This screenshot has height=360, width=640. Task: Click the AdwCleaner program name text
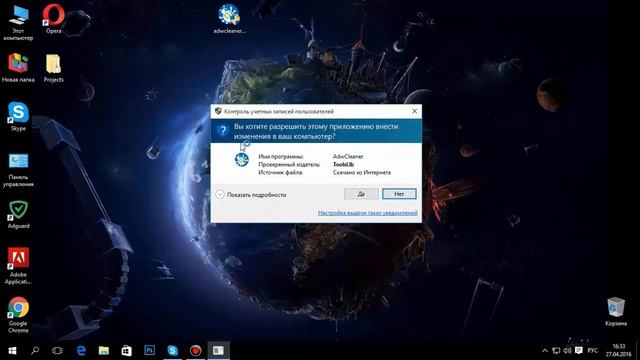(348, 156)
